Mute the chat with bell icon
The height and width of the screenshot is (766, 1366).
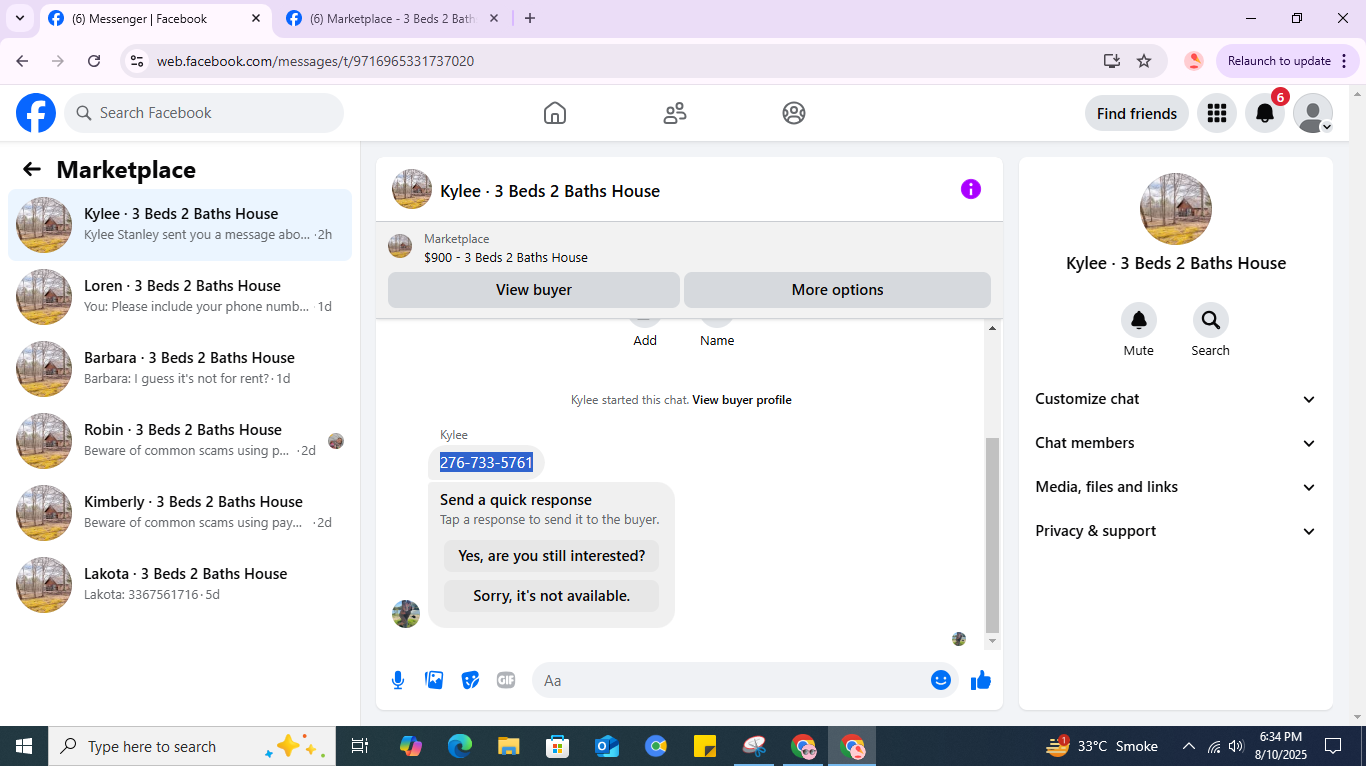click(1139, 320)
